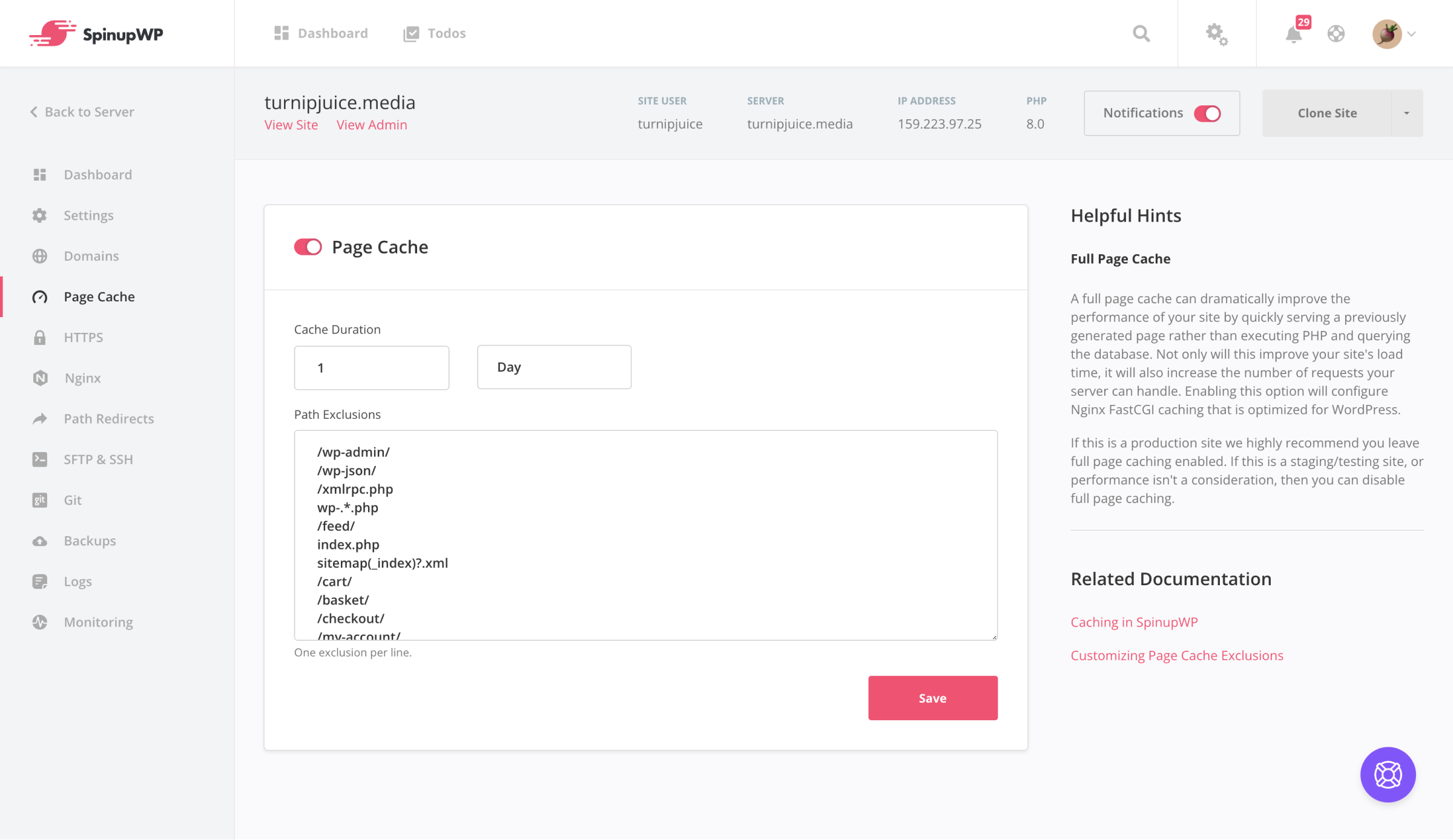This screenshot has width=1453, height=840.
Task: Click inside the Path Exclusions textarea
Action: 645,535
